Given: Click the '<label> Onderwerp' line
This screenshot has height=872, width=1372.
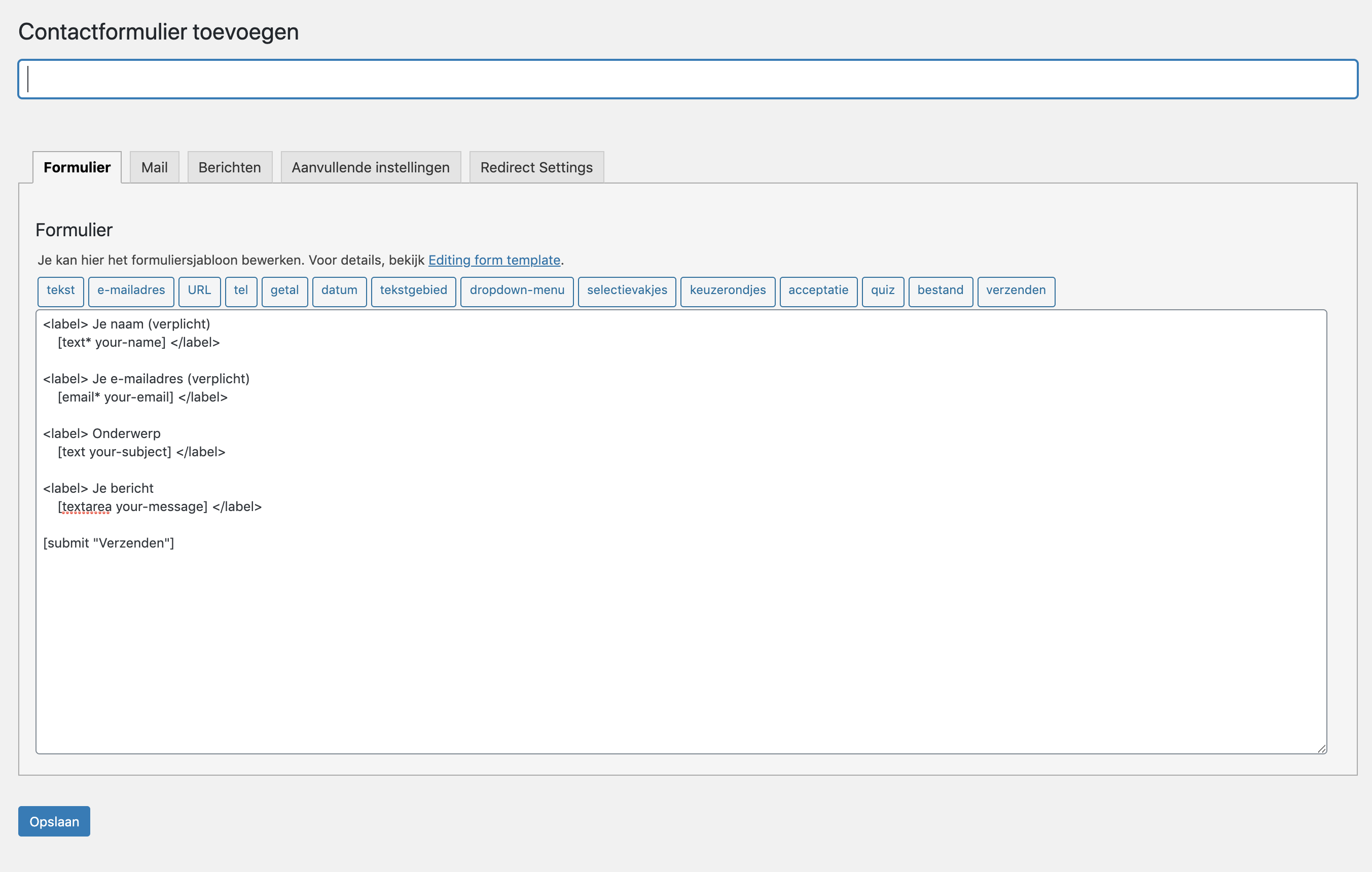Looking at the screenshot, I should pos(102,433).
